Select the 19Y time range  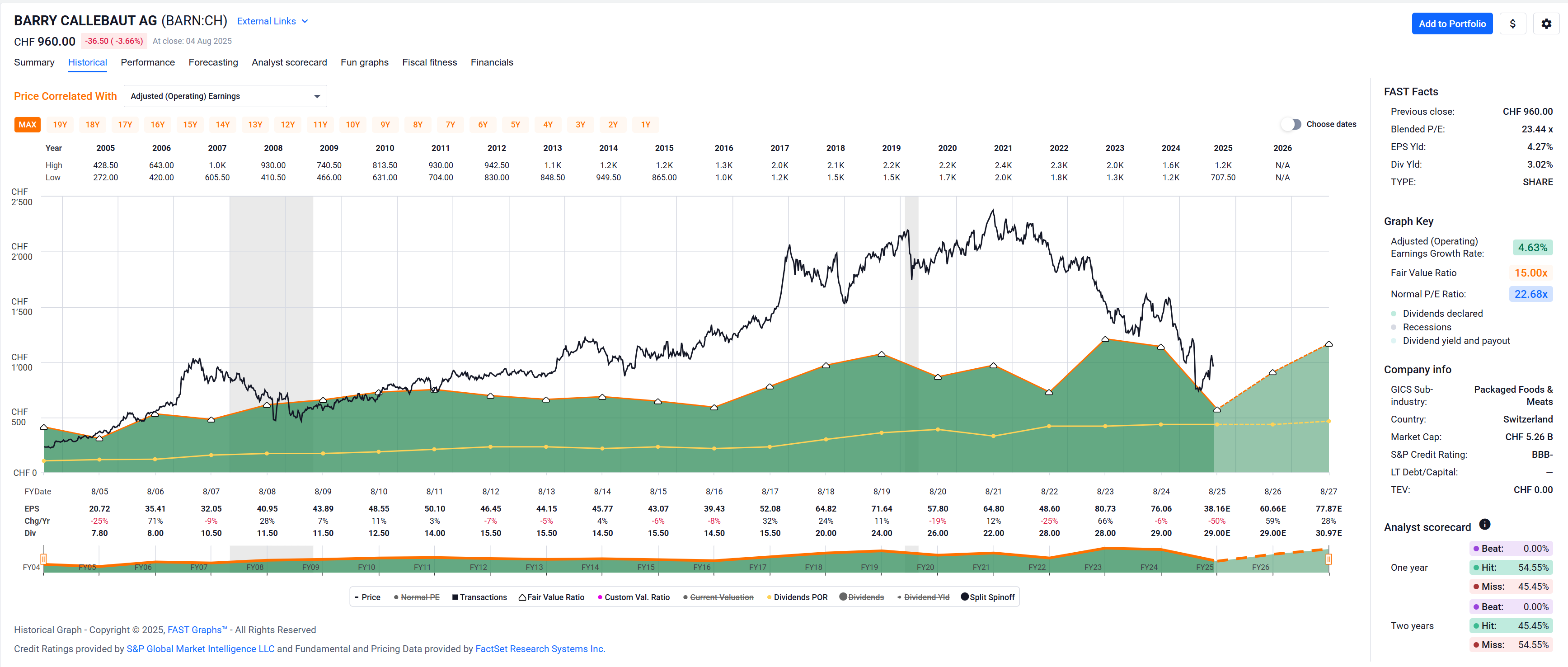(60, 125)
